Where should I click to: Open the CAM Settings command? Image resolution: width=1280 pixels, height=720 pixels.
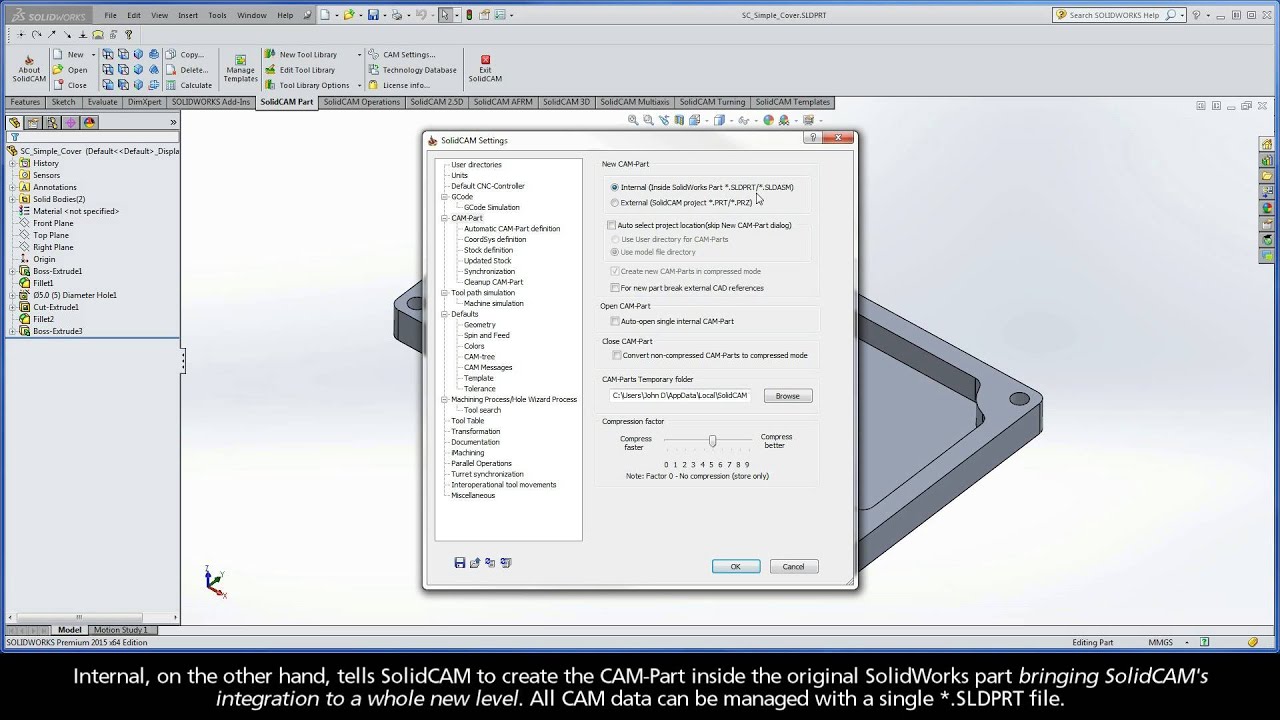coord(400,54)
